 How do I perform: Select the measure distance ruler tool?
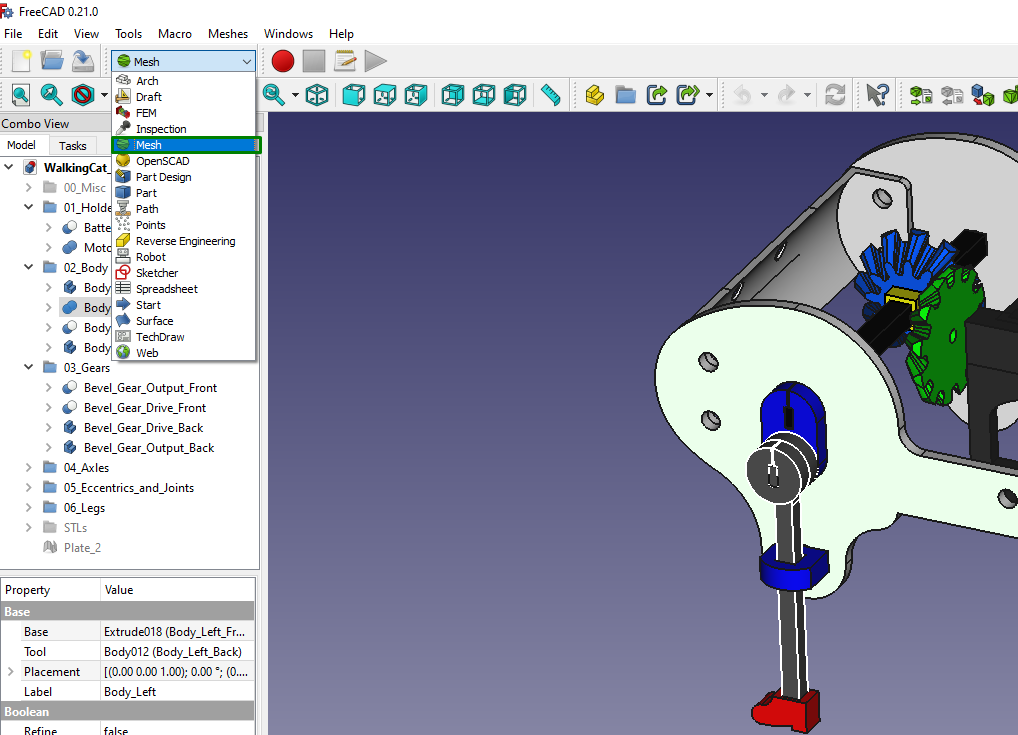pyautogui.click(x=551, y=95)
